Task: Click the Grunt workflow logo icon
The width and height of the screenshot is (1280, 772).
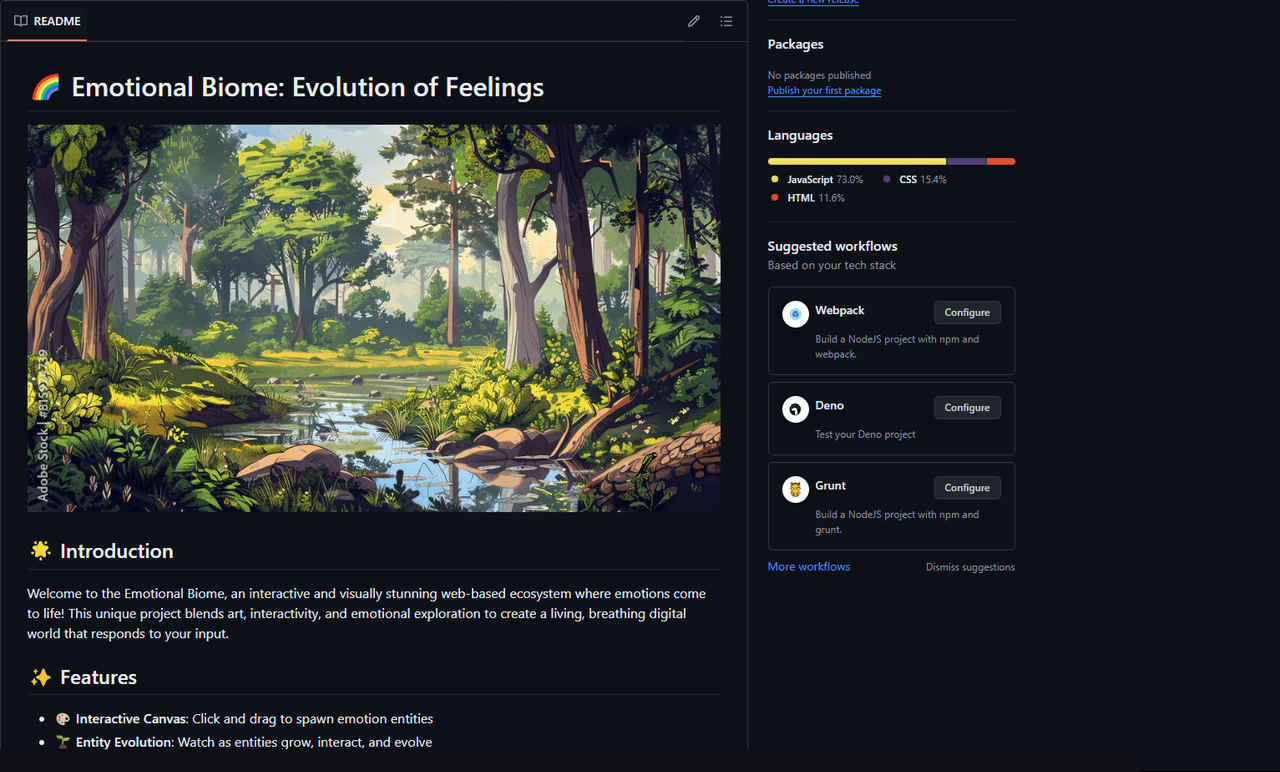Action: click(x=795, y=489)
